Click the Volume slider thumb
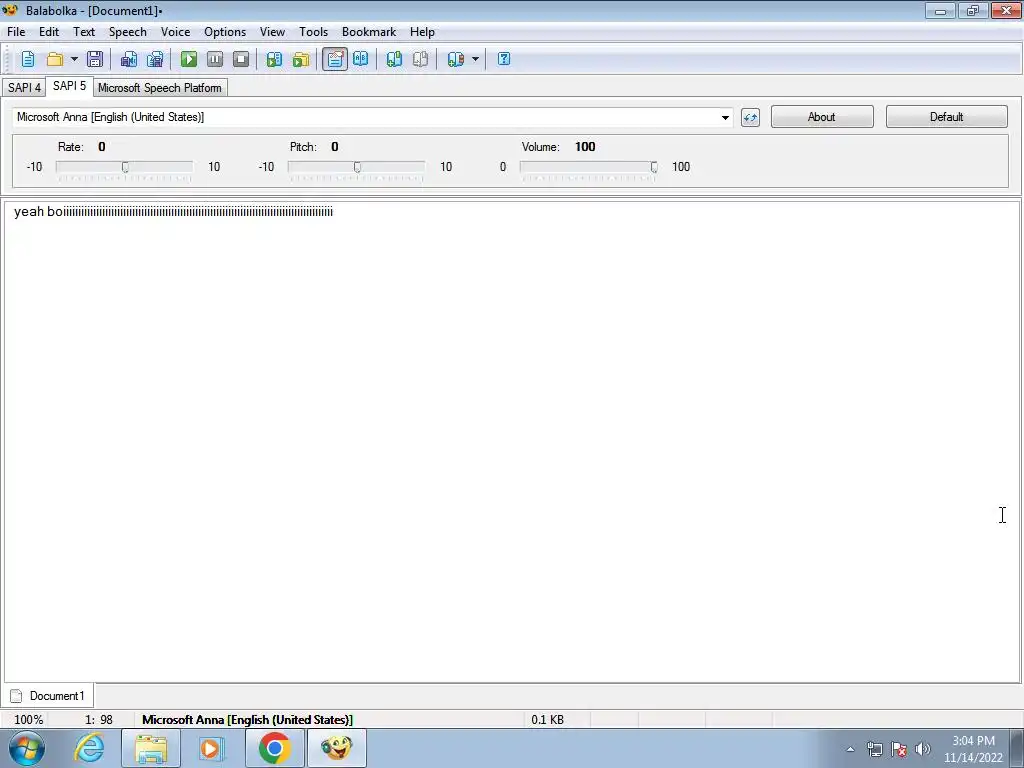Screen dimensions: 1024x768 654,167
